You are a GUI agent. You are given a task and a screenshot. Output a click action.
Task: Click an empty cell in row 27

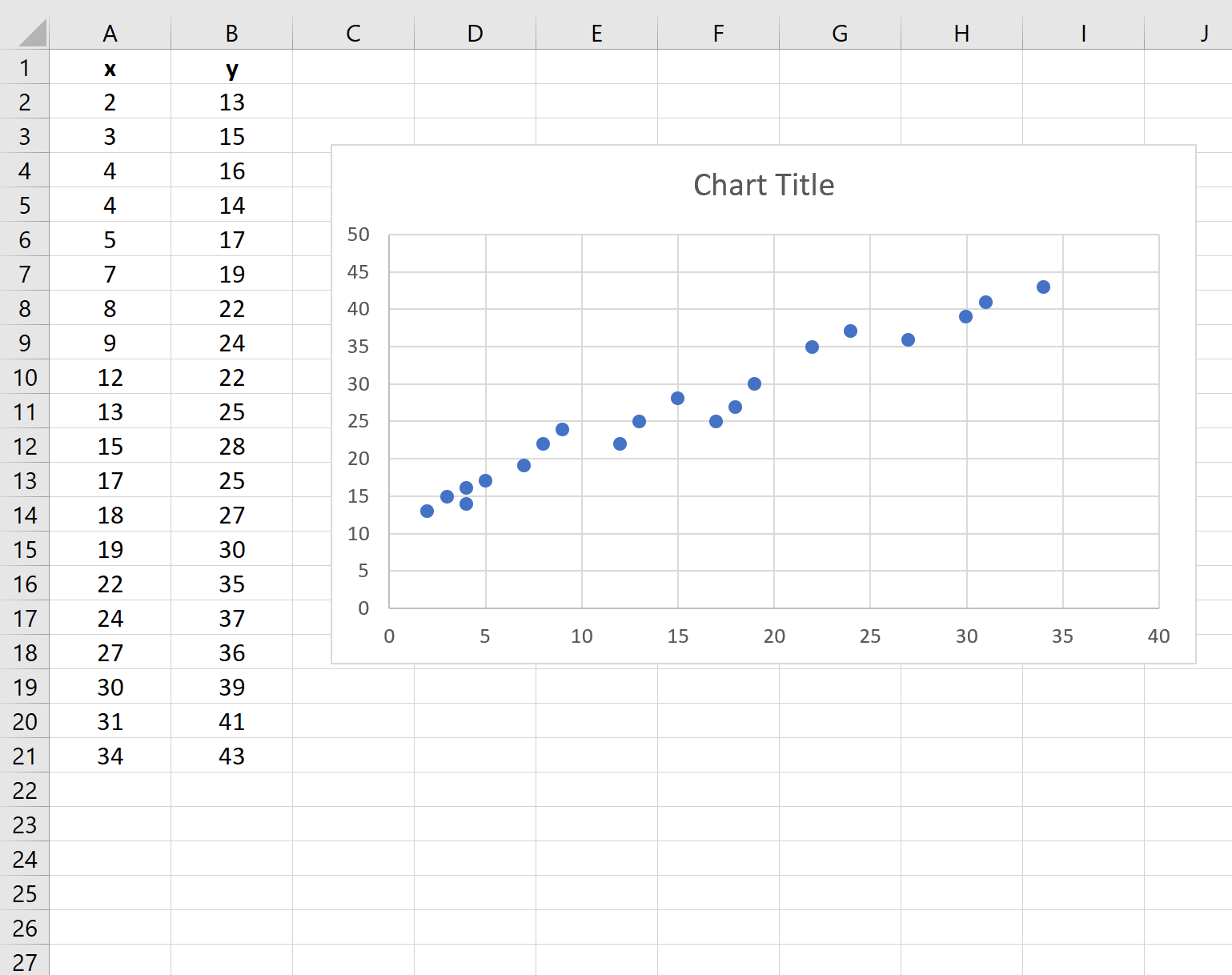(110, 961)
